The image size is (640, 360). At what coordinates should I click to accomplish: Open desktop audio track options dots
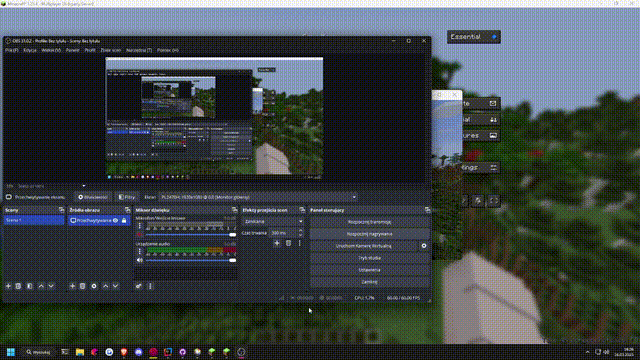[140, 251]
